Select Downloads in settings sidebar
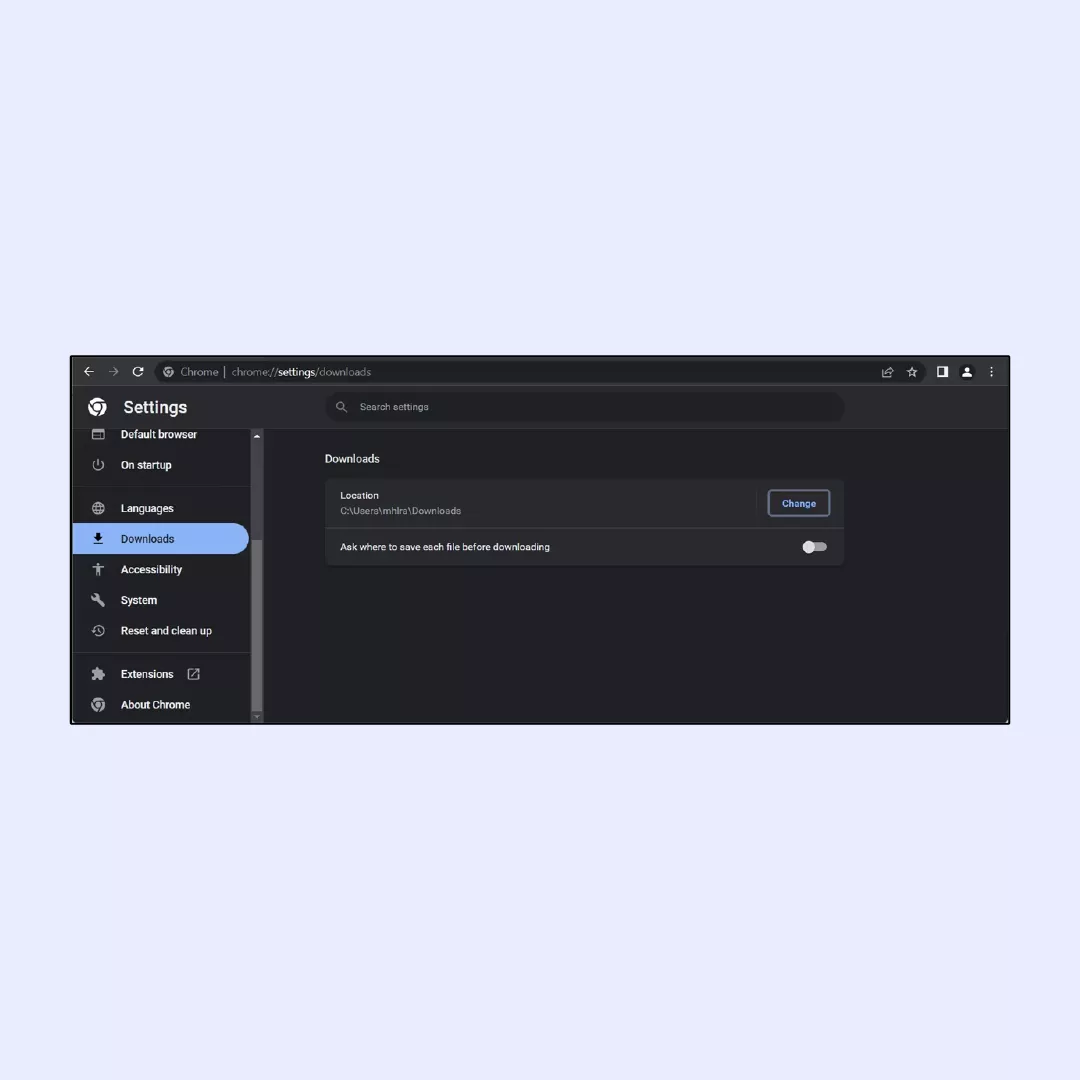1080x1080 pixels. click(160, 539)
